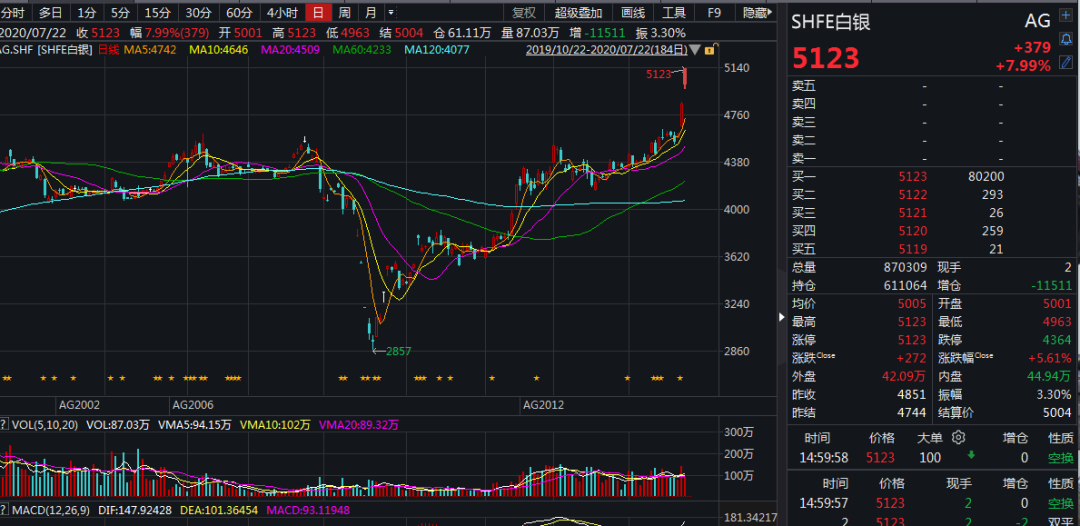Image resolution: width=1080 pixels, height=526 pixels.
Task: Open large-order settings gear icon
Action: pyautogui.click(x=959, y=437)
